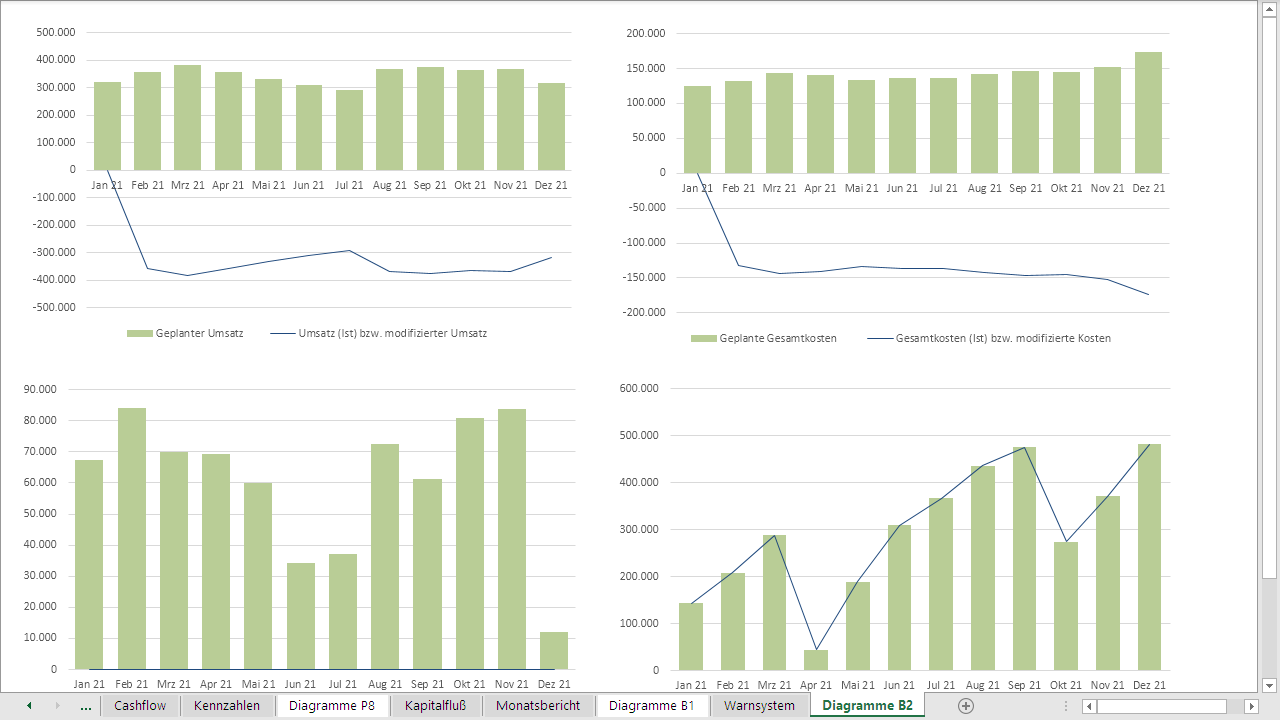
Task: Click the Mrz 21 bar in Umsatz chart
Action: click(x=187, y=117)
